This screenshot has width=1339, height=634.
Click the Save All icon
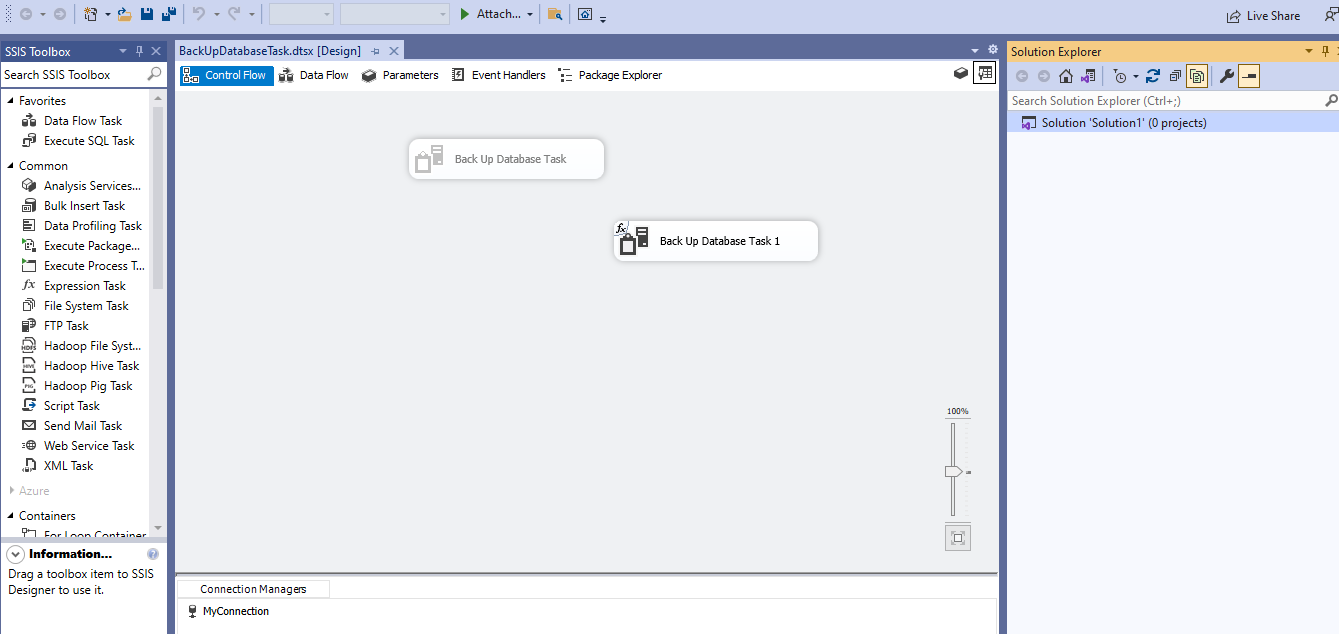tap(169, 14)
